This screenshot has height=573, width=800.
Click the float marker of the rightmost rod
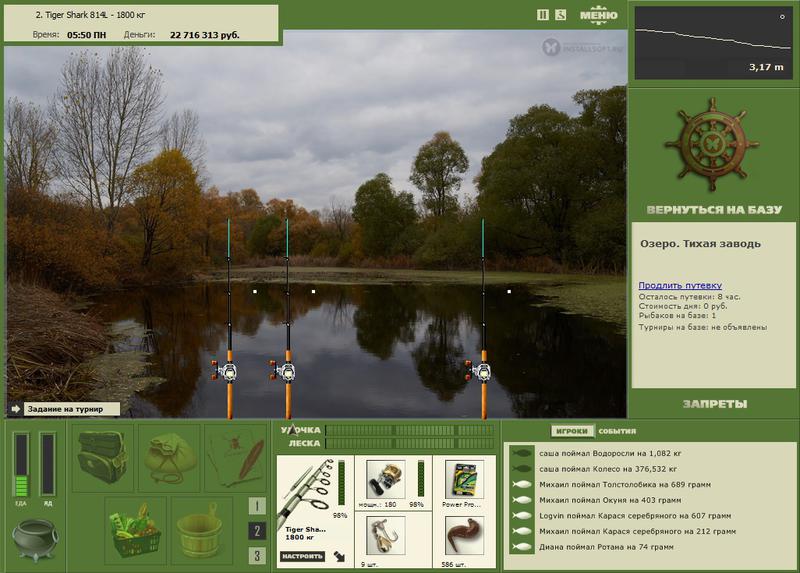coord(509,292)
